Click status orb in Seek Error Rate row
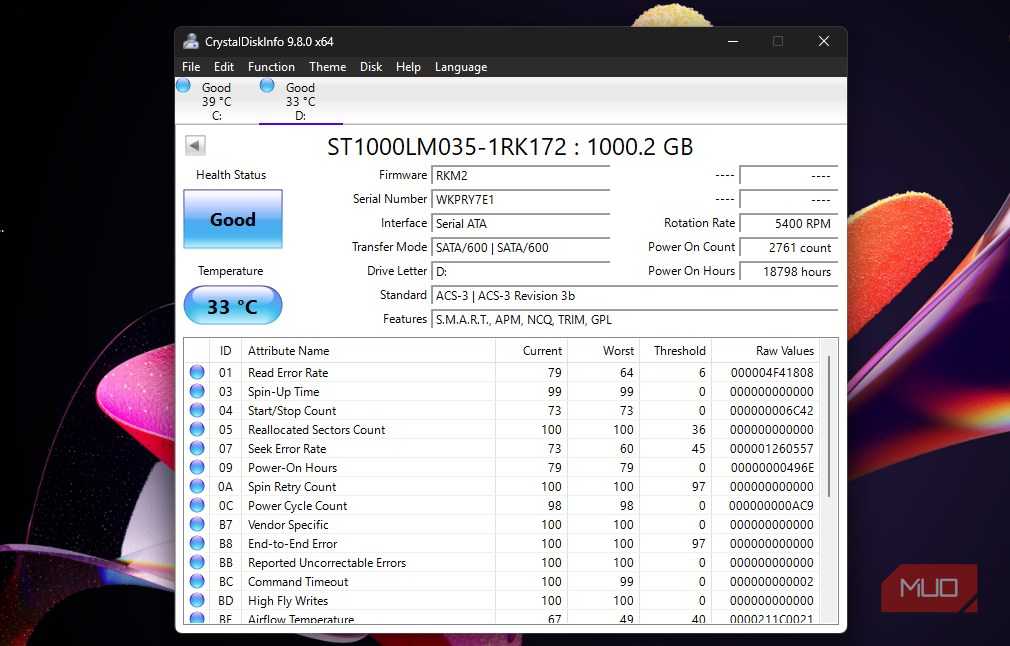 [x=197, y=448]
